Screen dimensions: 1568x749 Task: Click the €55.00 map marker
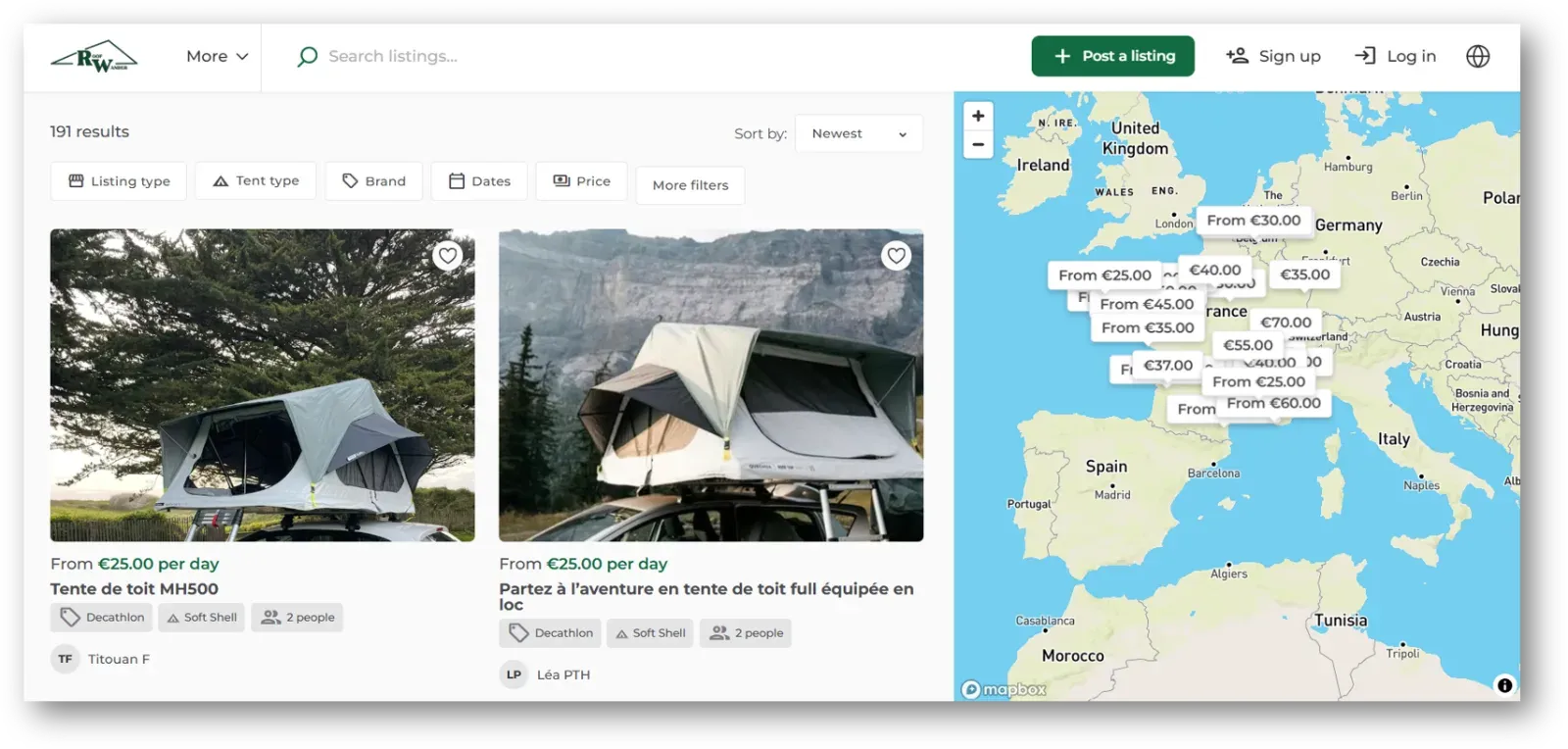click(x=1248, y=345)
